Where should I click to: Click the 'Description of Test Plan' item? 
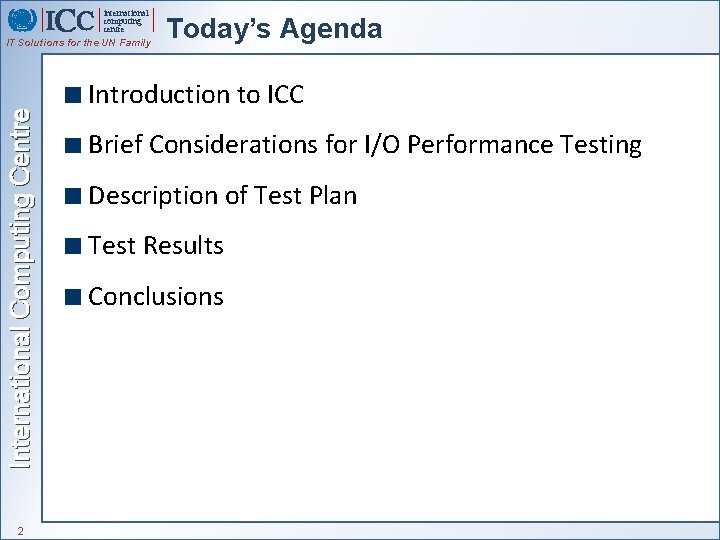[x=222, y=196]
